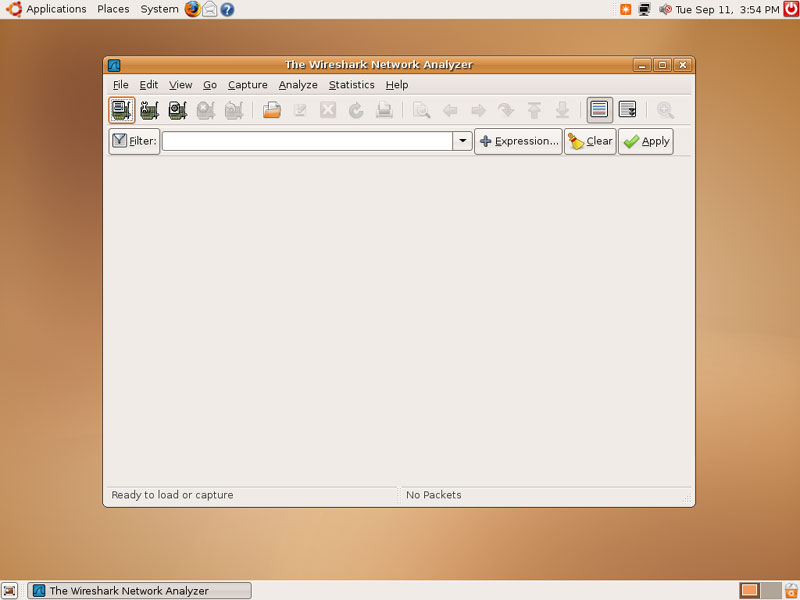Viewport: 800px width, 600px height.
Task: Switch to first workspace in switcher
Action: coord(749,591)
